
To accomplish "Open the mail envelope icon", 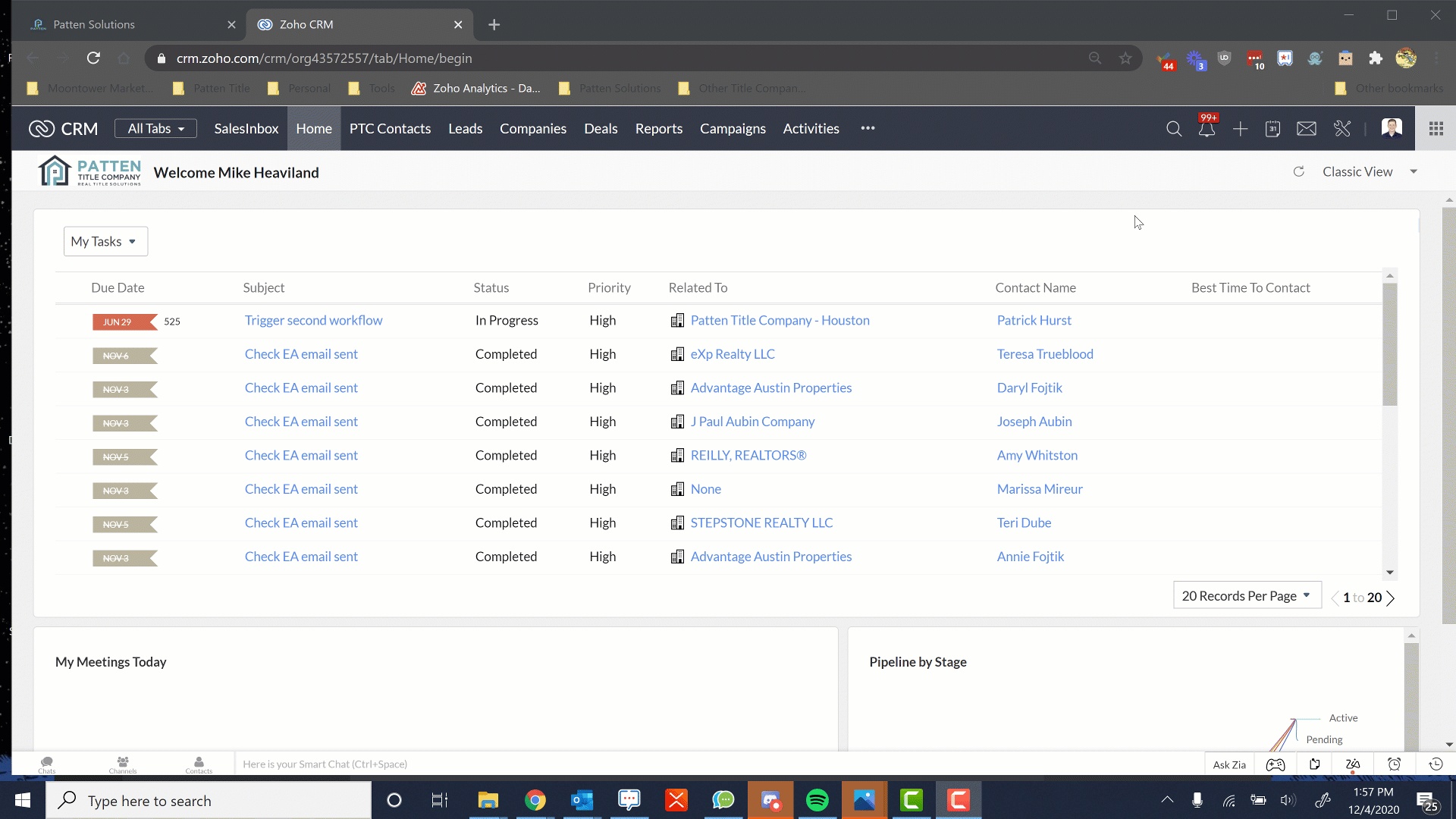I will (x=1307, y=129).
